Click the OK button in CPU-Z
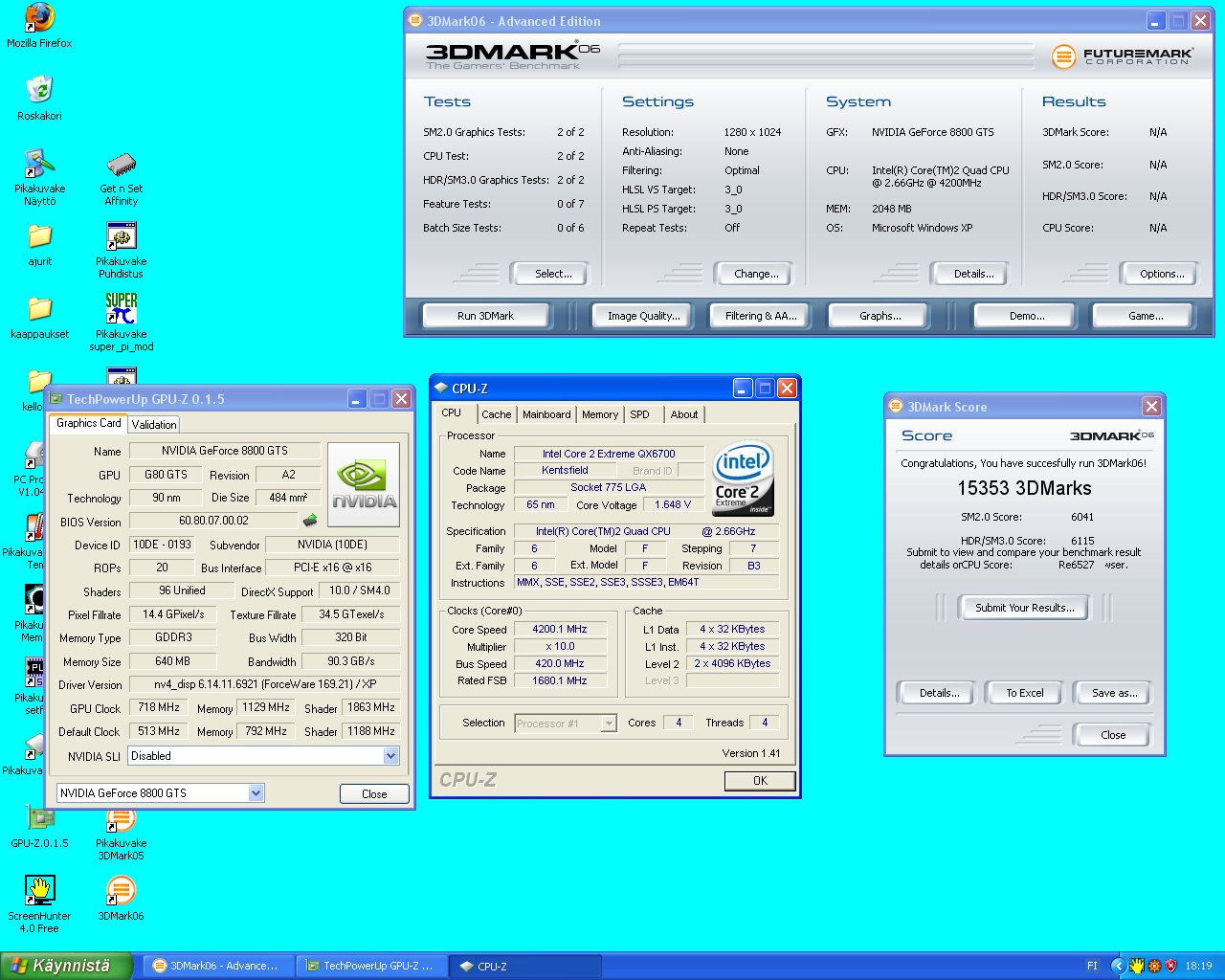Image resolution: width=1225 pixels, height=980 pixels. tap(760, 781)
